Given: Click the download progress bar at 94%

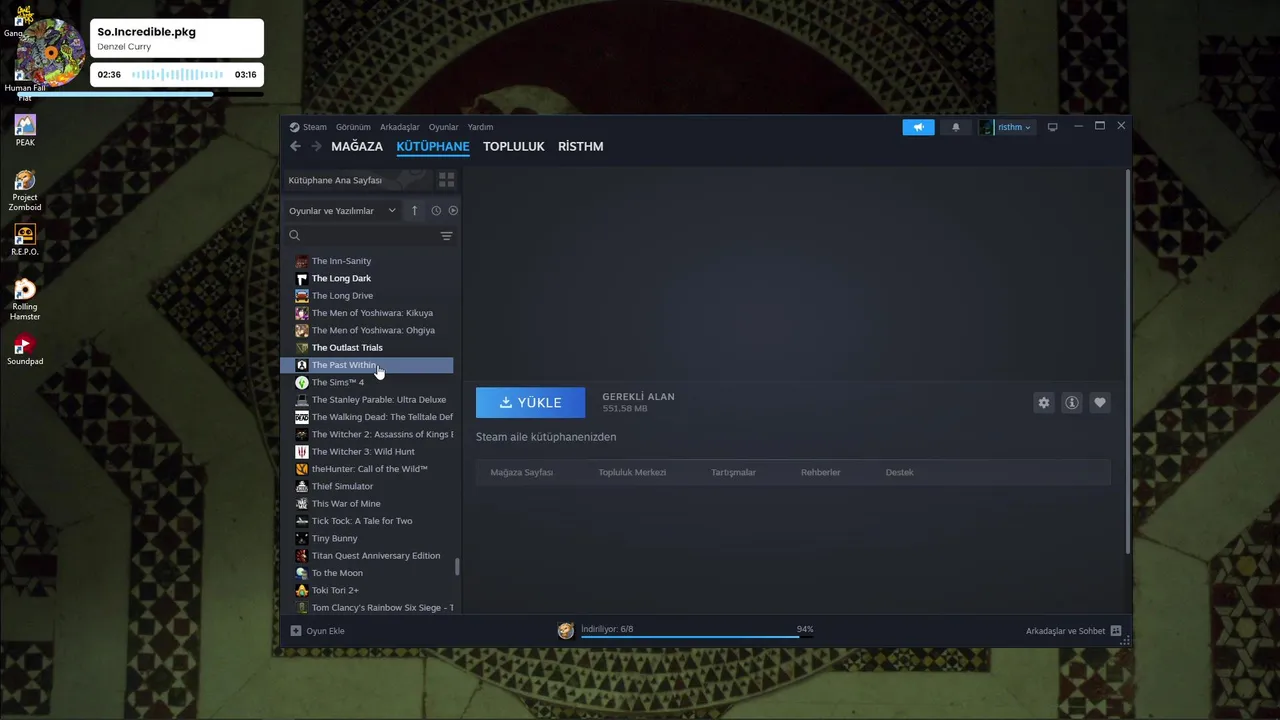Looking at the screenshot, I should coord(697,636).
